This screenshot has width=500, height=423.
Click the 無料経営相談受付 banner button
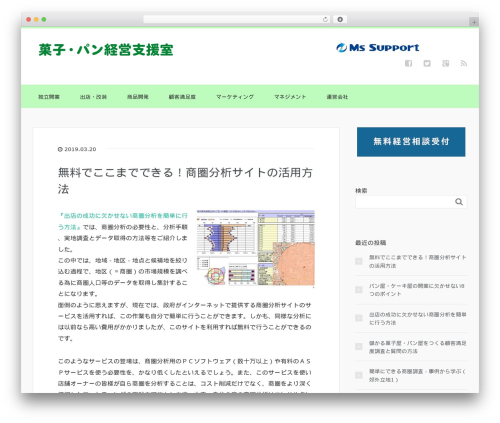(411, 142)
